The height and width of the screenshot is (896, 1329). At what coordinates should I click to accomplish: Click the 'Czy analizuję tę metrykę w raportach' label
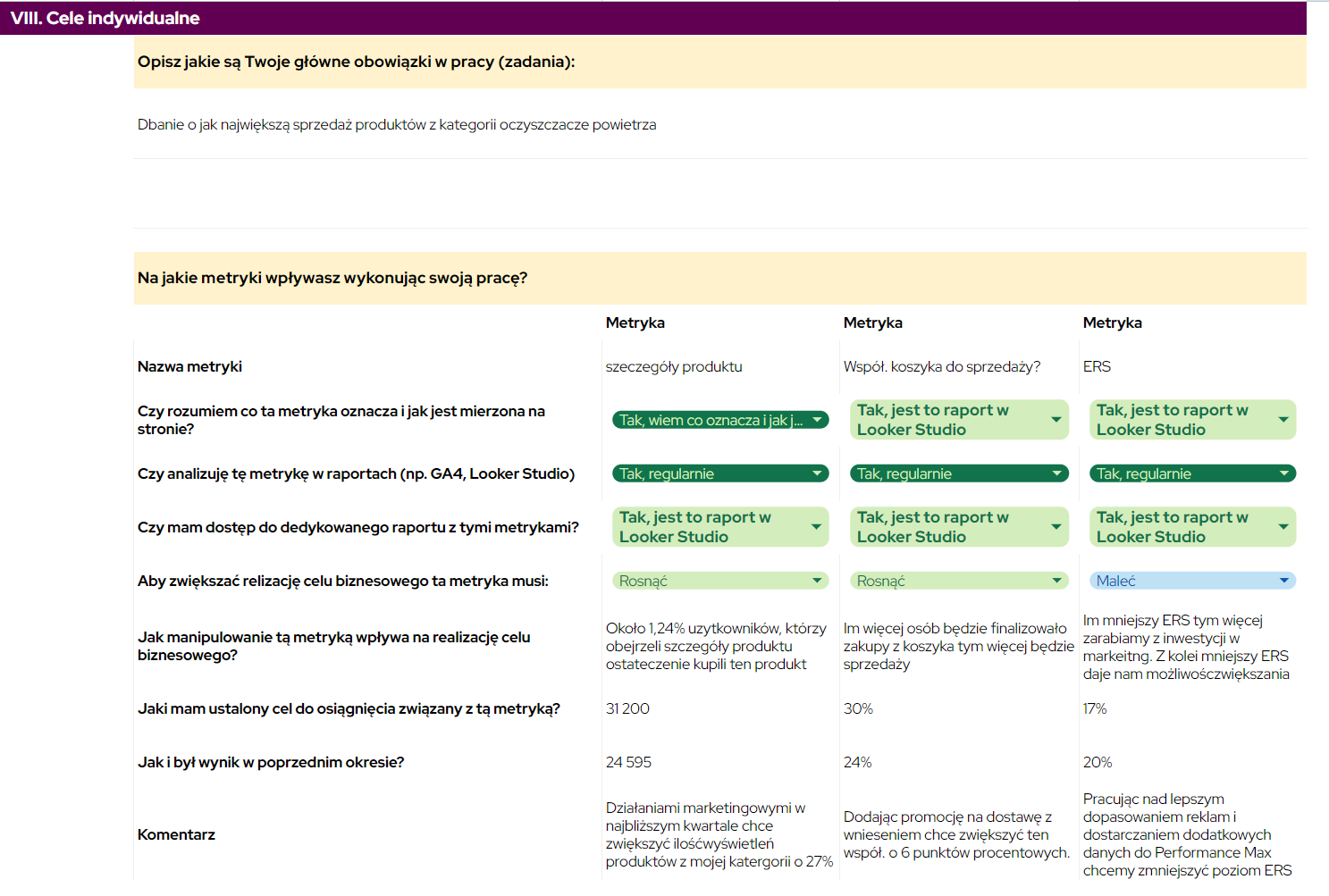click(356, 473)
